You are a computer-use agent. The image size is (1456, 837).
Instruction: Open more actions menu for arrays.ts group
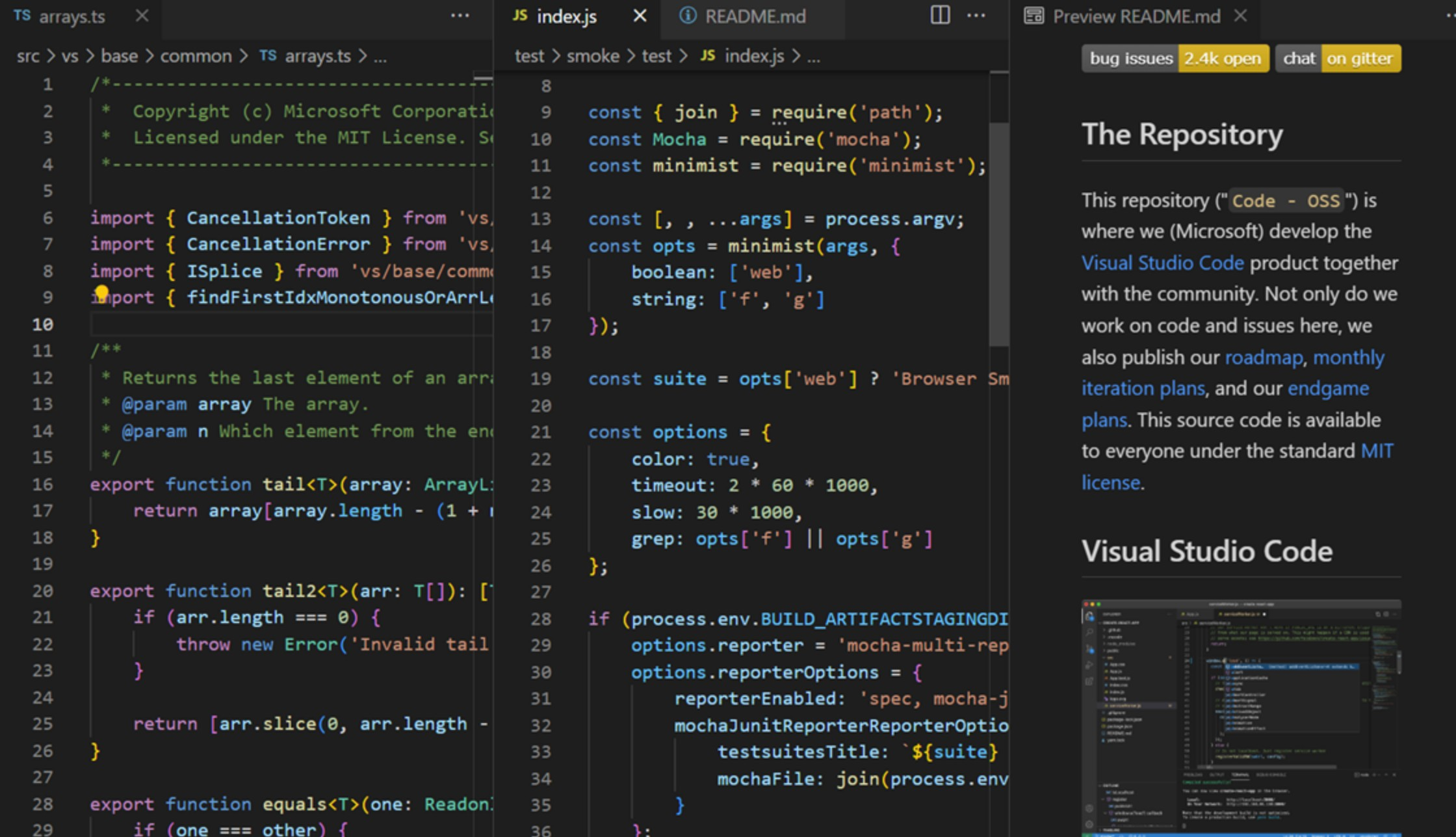point(460,16)
